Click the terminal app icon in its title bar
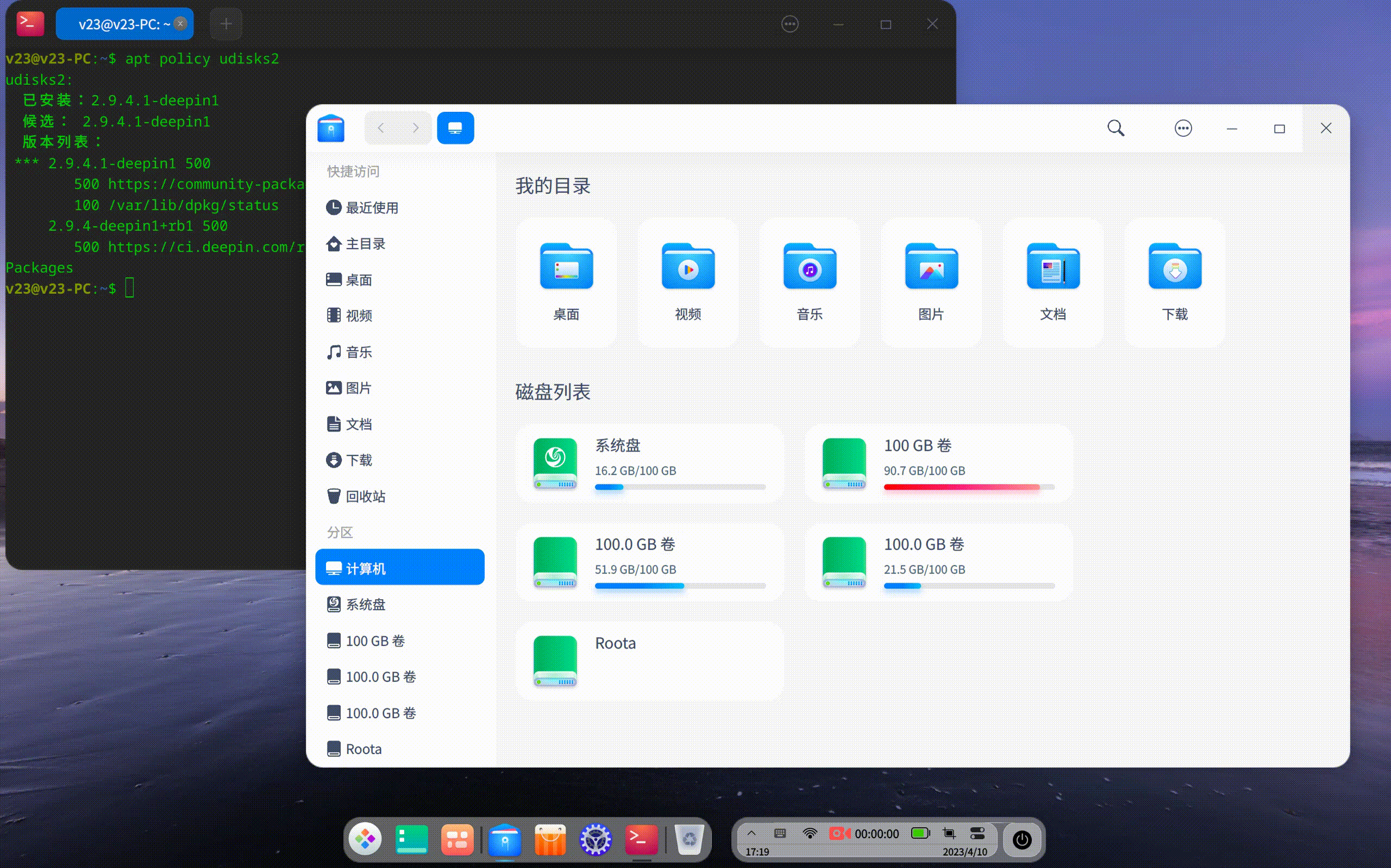The image size is (1391, 868). (30, 24)
